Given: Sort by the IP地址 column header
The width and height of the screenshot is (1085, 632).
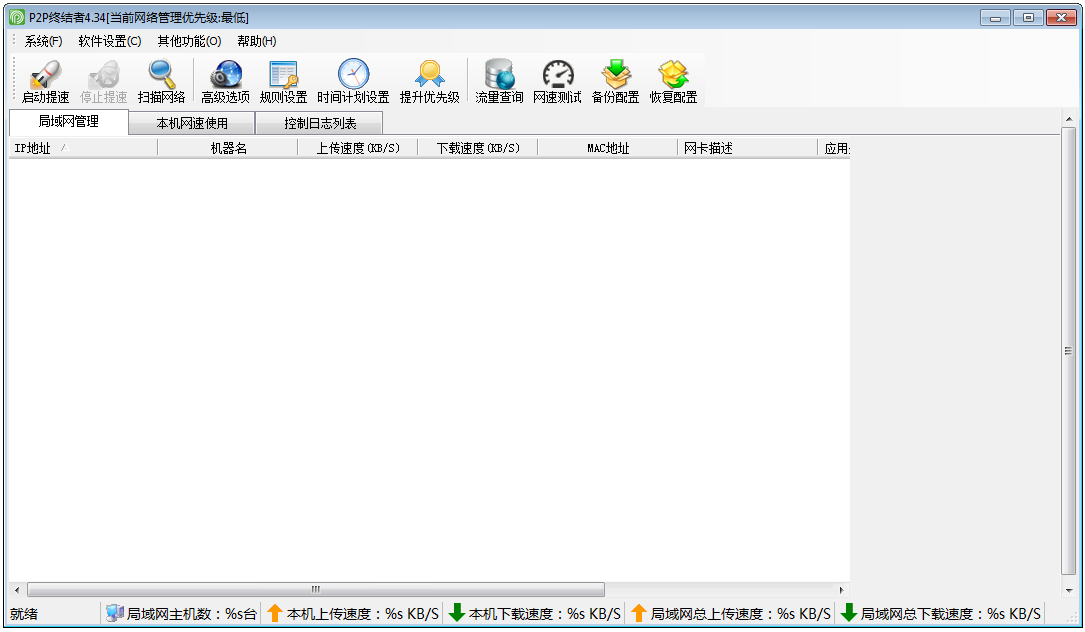Looking at the screenshot, I should [x=83, y=148].
